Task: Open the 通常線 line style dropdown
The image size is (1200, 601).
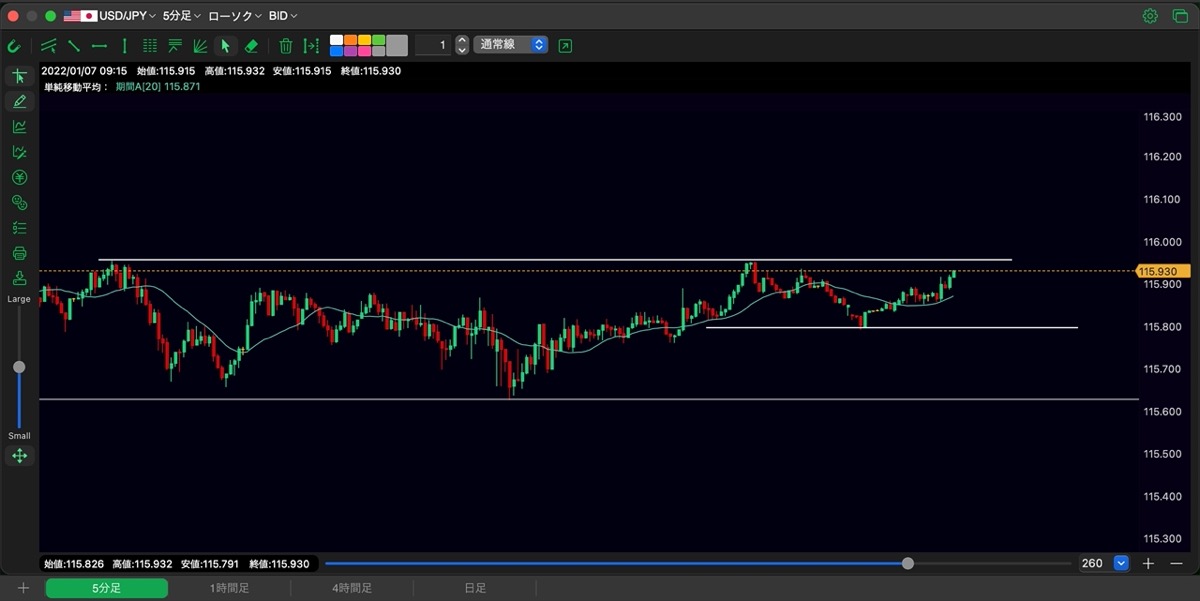Action: (511, 45)
